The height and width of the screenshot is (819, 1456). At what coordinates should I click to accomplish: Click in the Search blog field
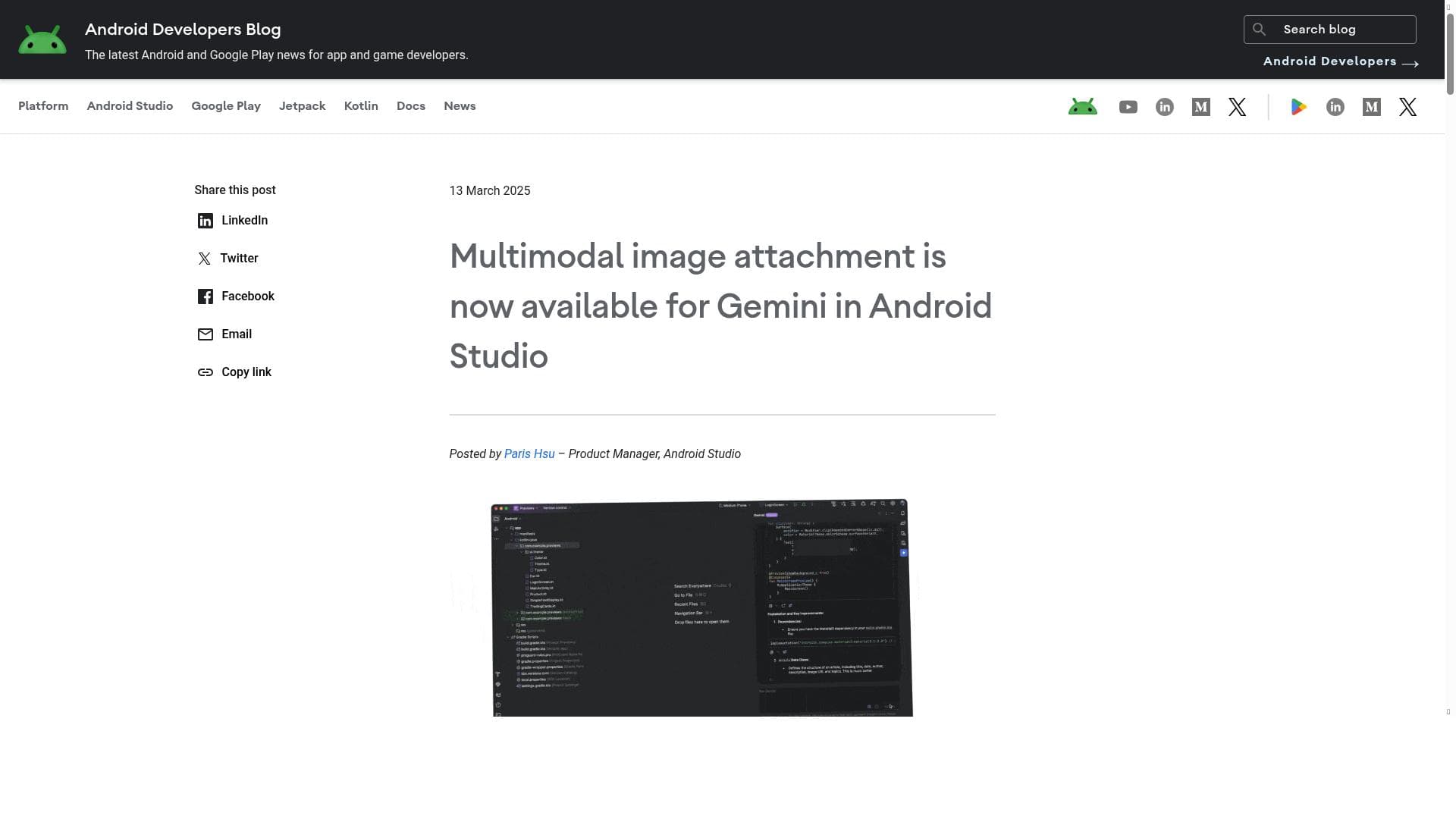tap(1329, 30)
